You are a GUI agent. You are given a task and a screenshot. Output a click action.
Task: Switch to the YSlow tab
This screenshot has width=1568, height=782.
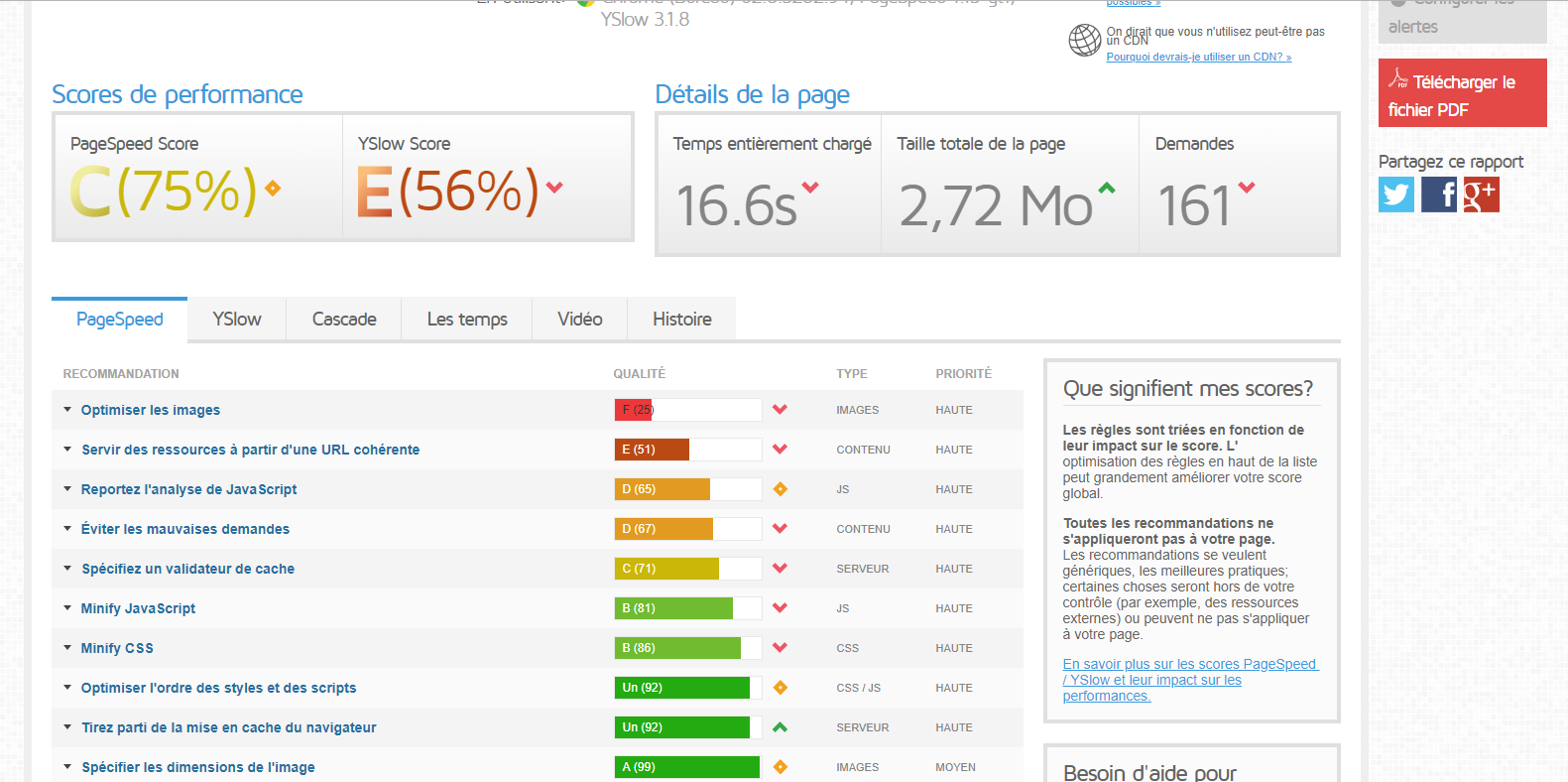pos(237,319)
